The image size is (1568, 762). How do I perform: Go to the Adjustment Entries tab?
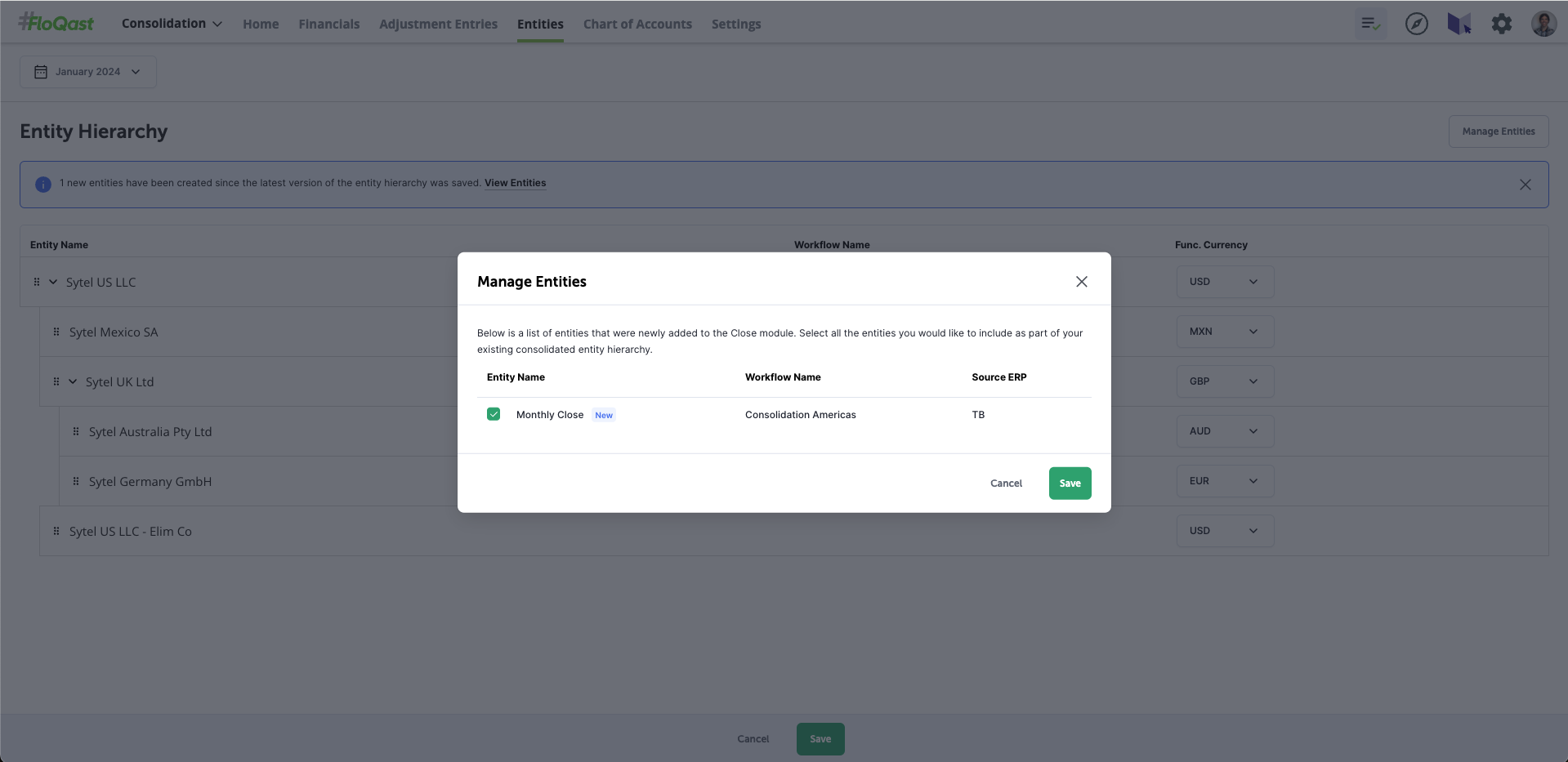click(438, 25)
